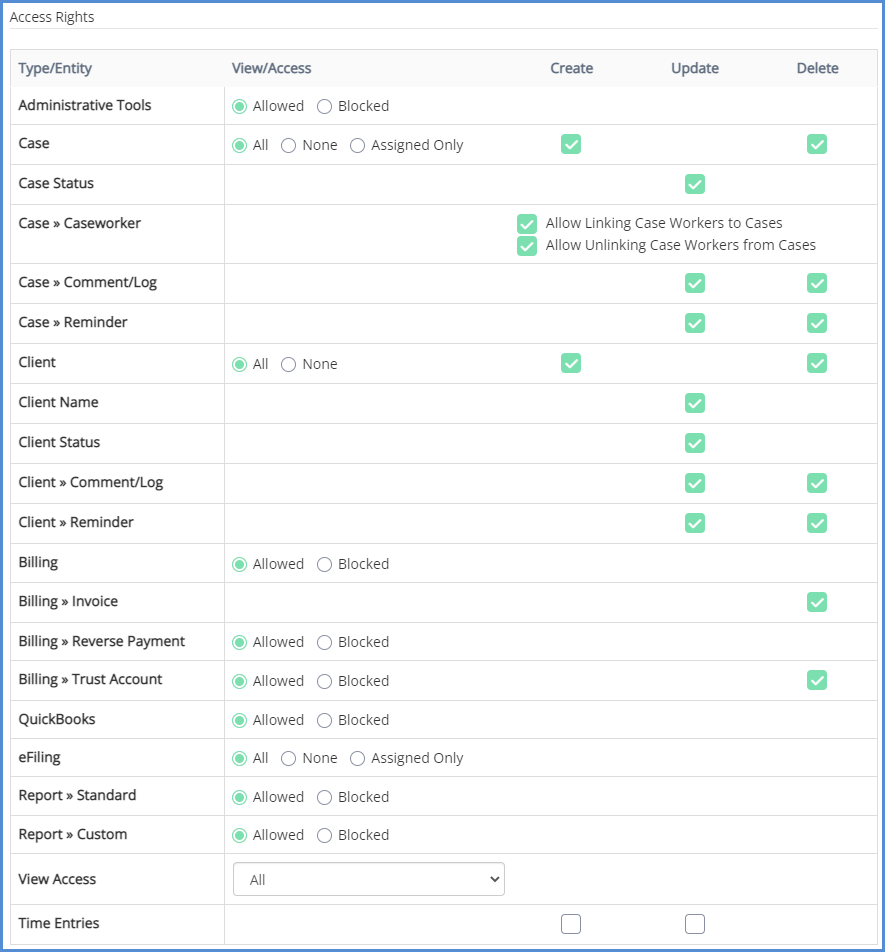Block Billing access
Viewport: 885px width, 952px height.
tap(324, 564)
